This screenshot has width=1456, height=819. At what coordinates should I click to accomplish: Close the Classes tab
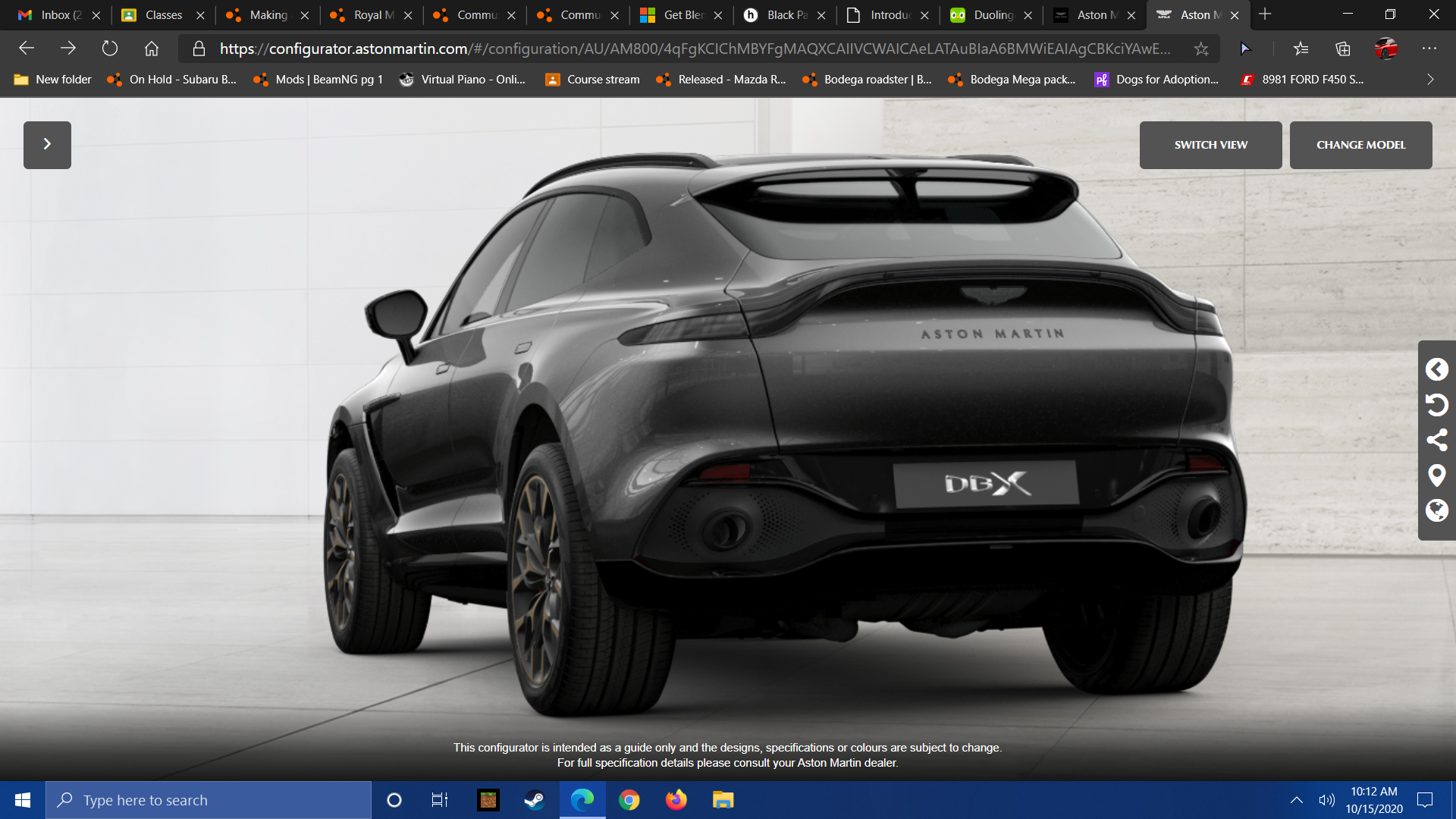pos(200,15)
